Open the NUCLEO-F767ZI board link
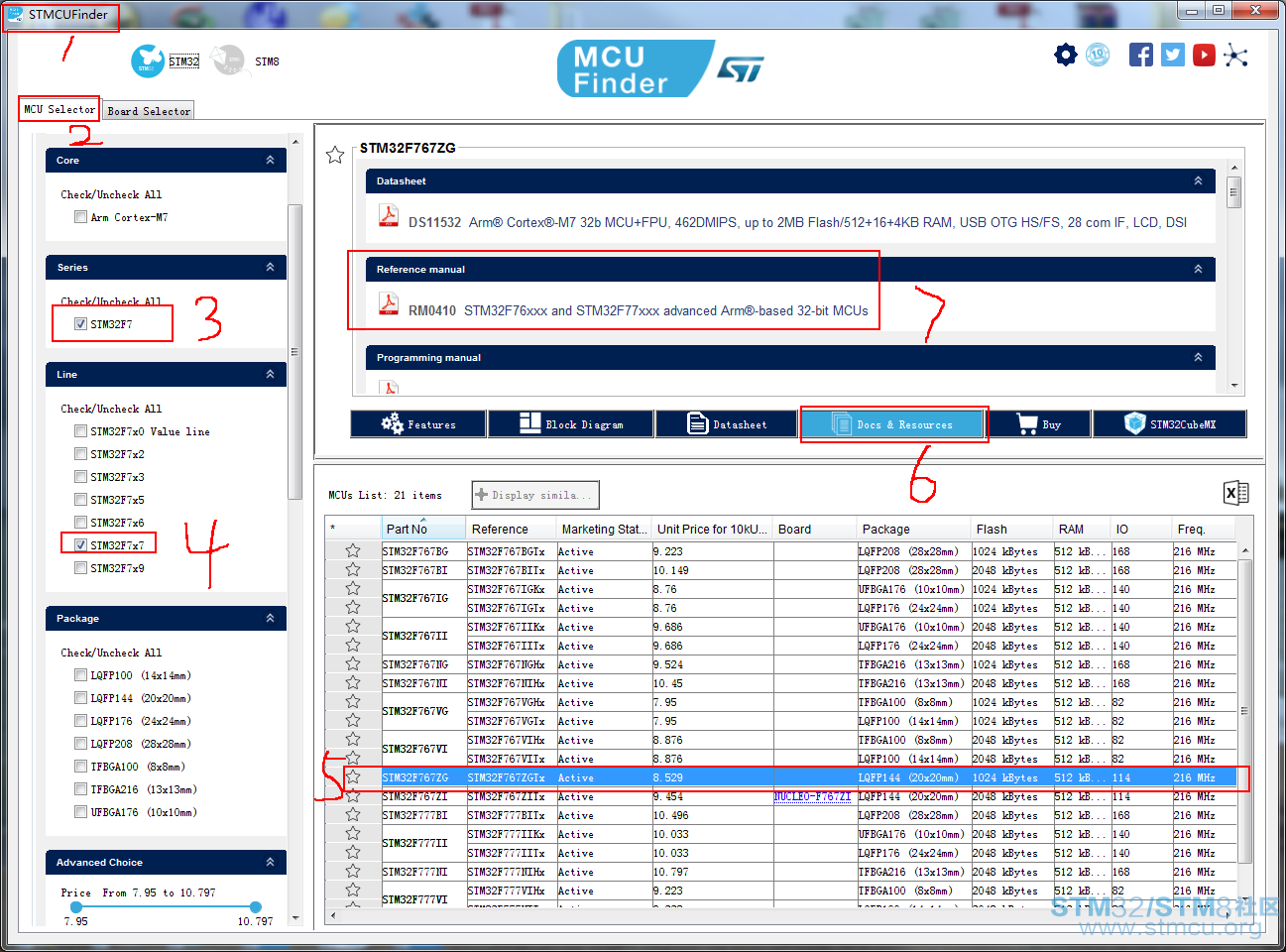The height and width of the screenshot is (952, 1286). click(x=813, y=796)
